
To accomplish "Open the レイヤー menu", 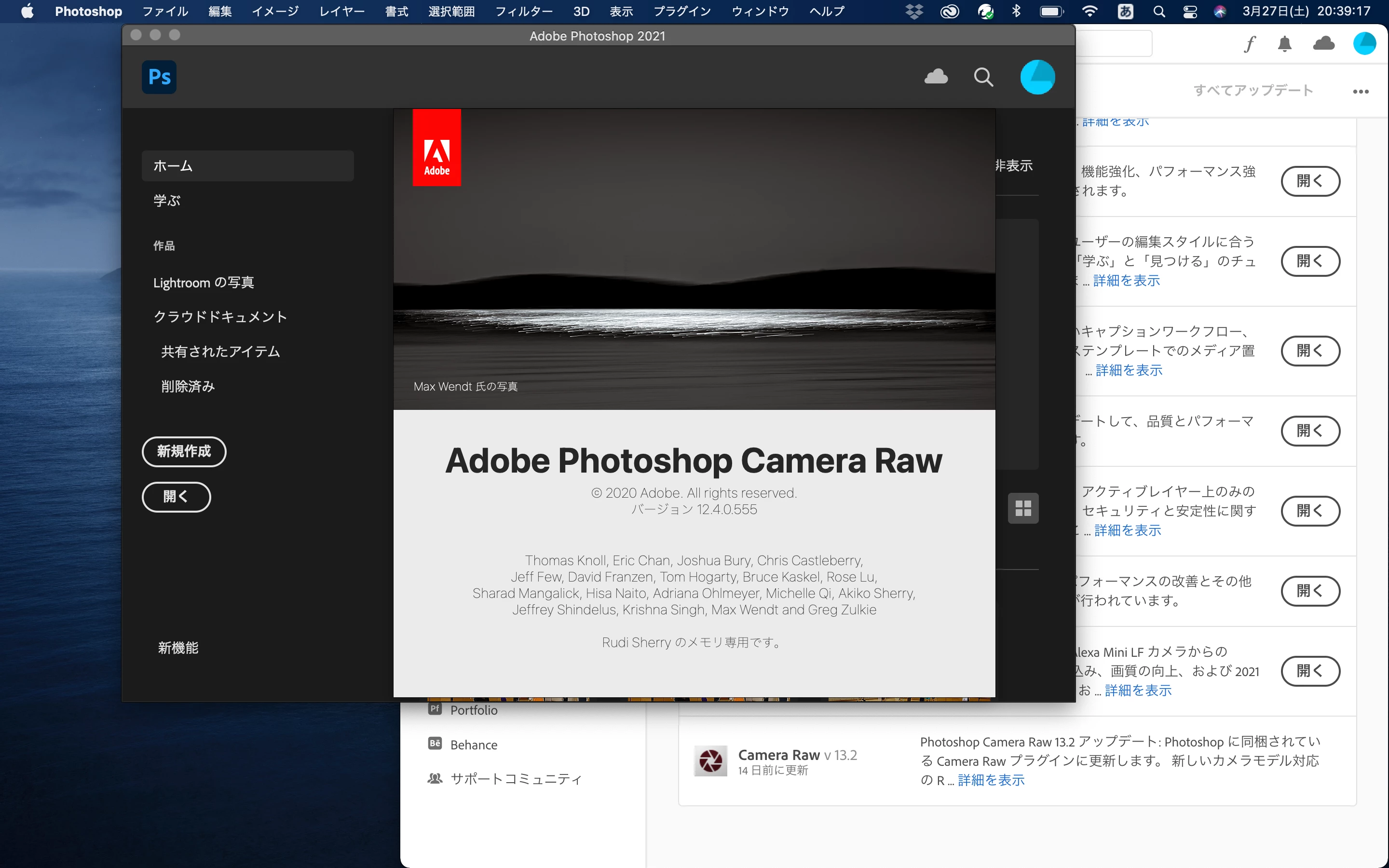I will click(341, 12).
